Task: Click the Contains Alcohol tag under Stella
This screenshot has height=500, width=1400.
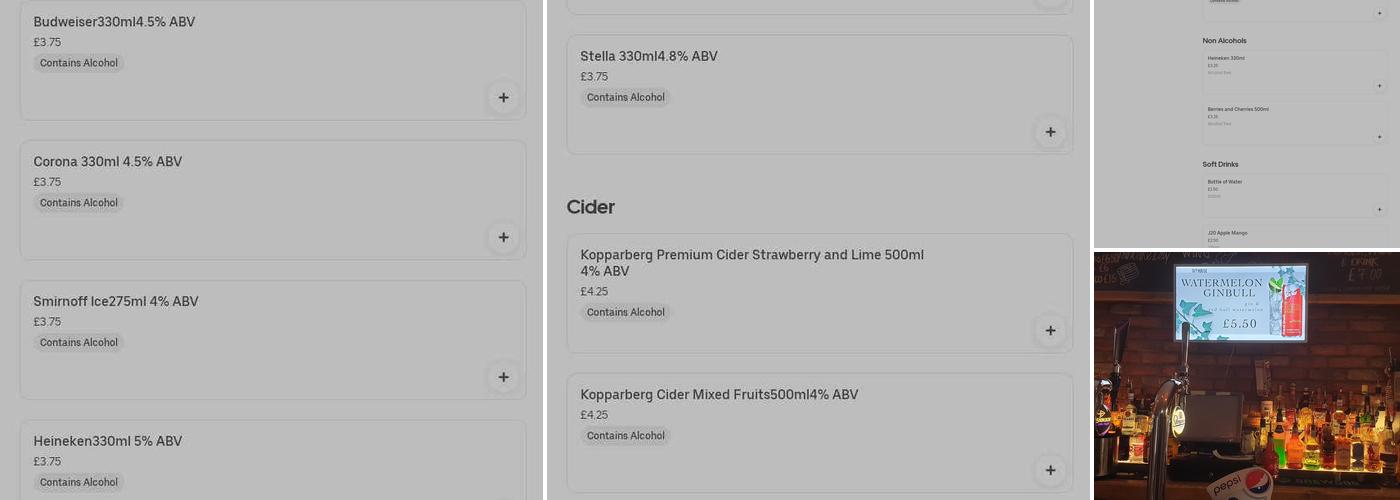Action: 626,97
